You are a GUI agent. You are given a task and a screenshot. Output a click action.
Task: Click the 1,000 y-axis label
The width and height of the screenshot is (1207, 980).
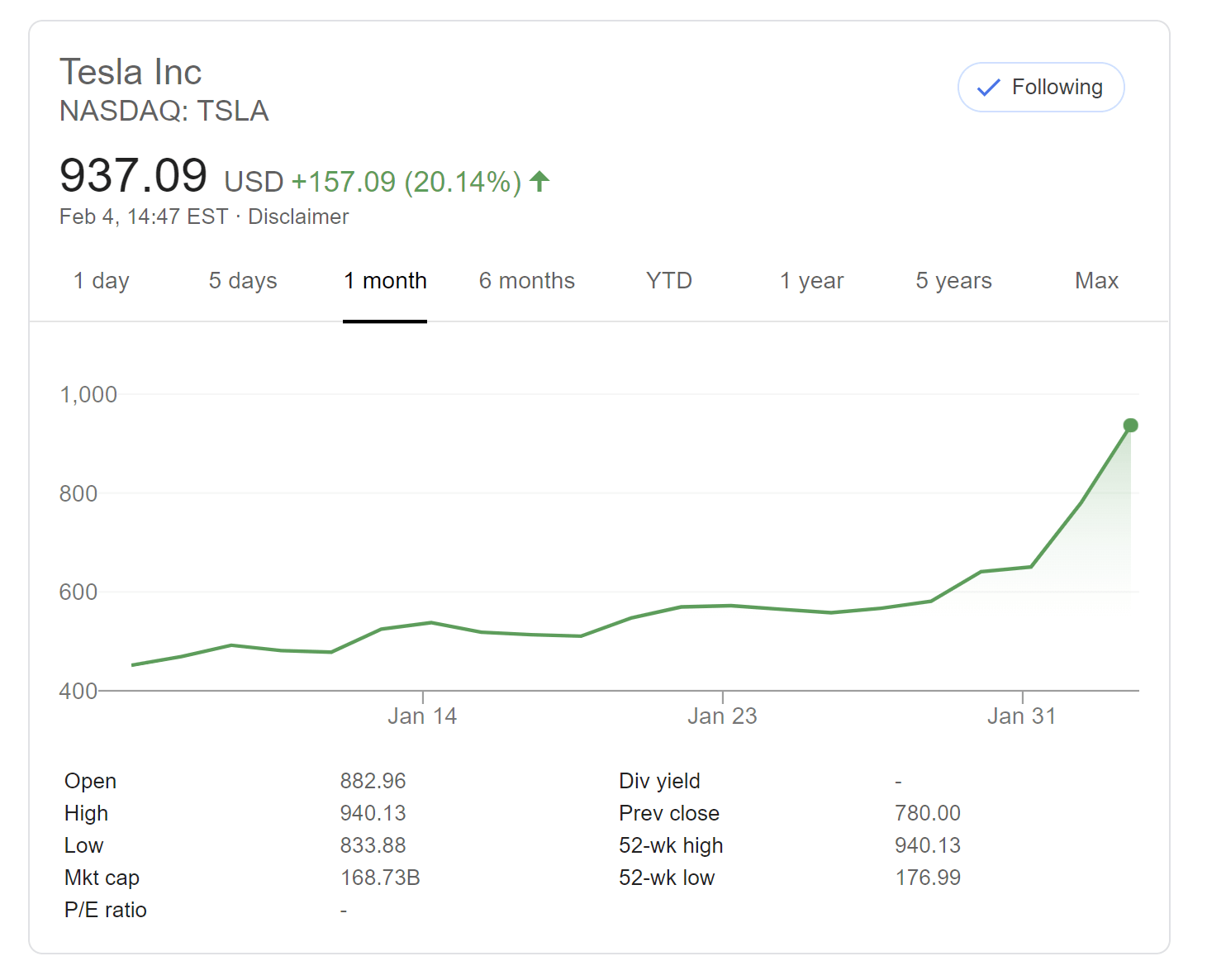pos(88,395)
